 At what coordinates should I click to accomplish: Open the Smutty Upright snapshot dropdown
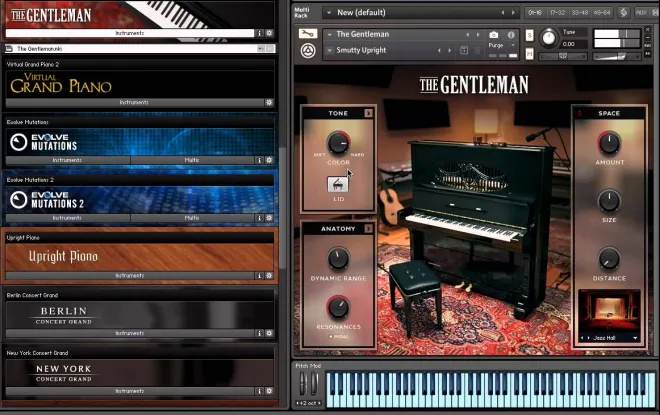point(330,51)
